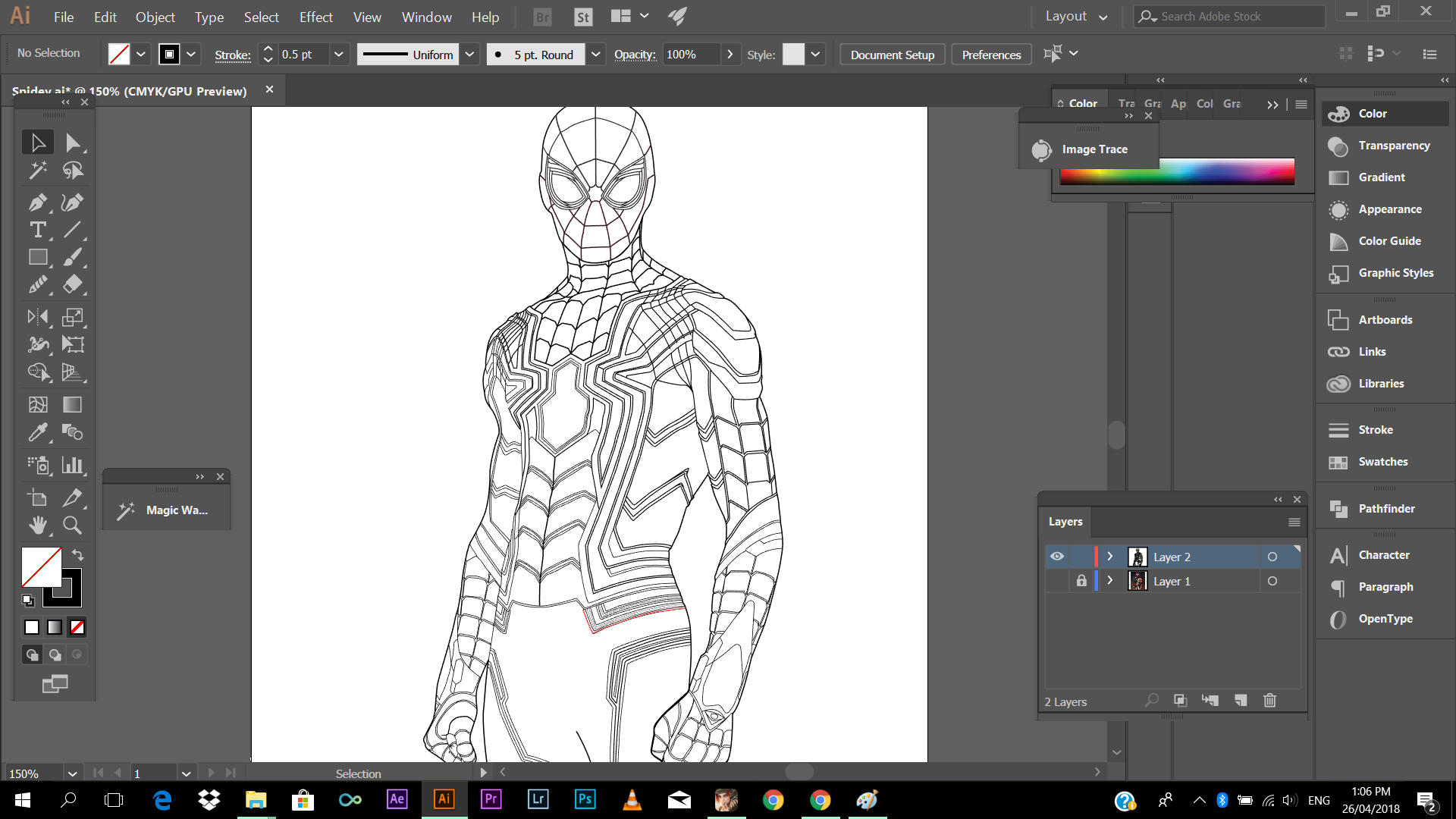The height and width of the screenshot is (819, 1456).
Task: Set paint to None in toolbox
Action: 77,627
